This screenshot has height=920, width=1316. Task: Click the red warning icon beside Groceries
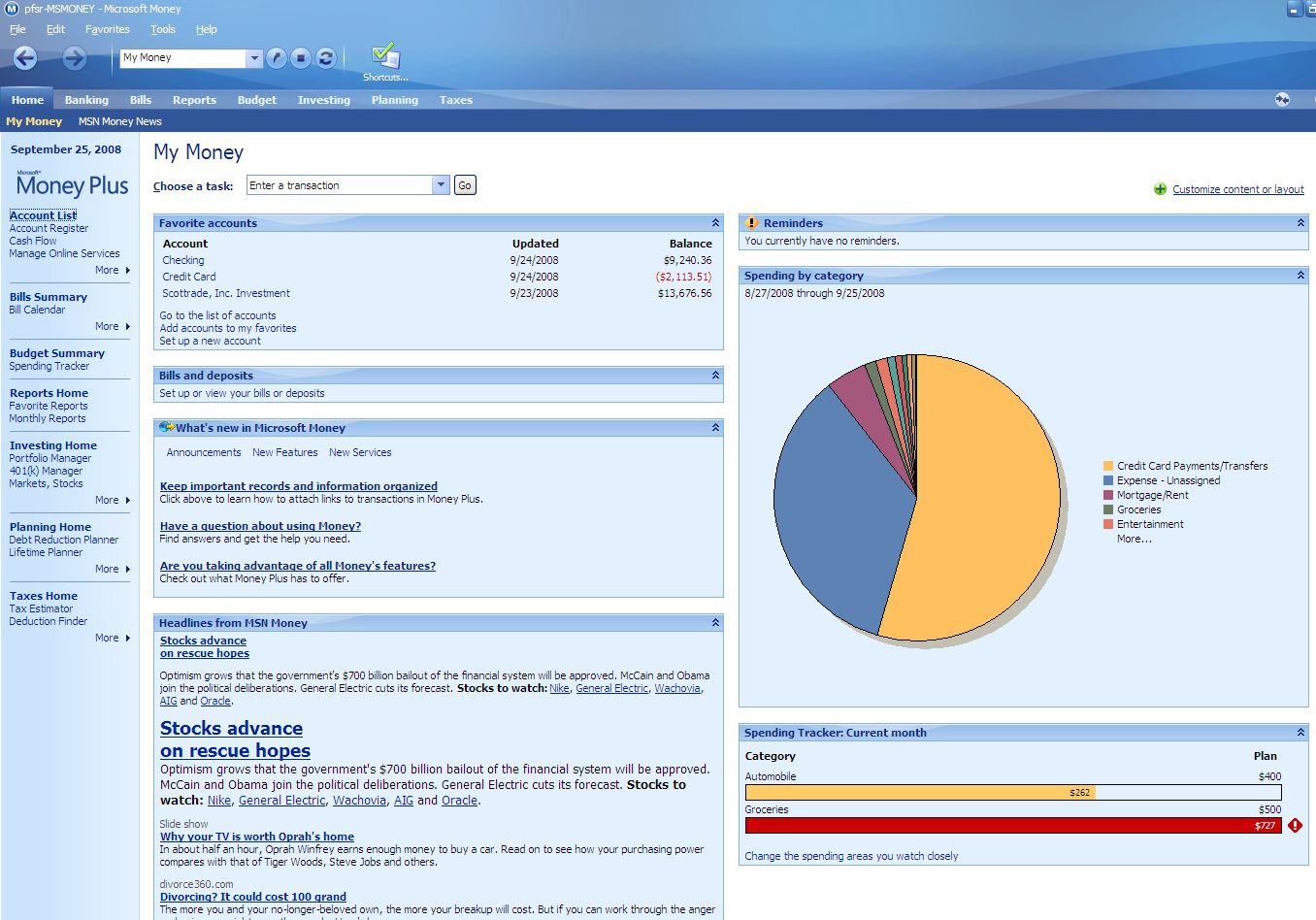(x=1295, y=826)
